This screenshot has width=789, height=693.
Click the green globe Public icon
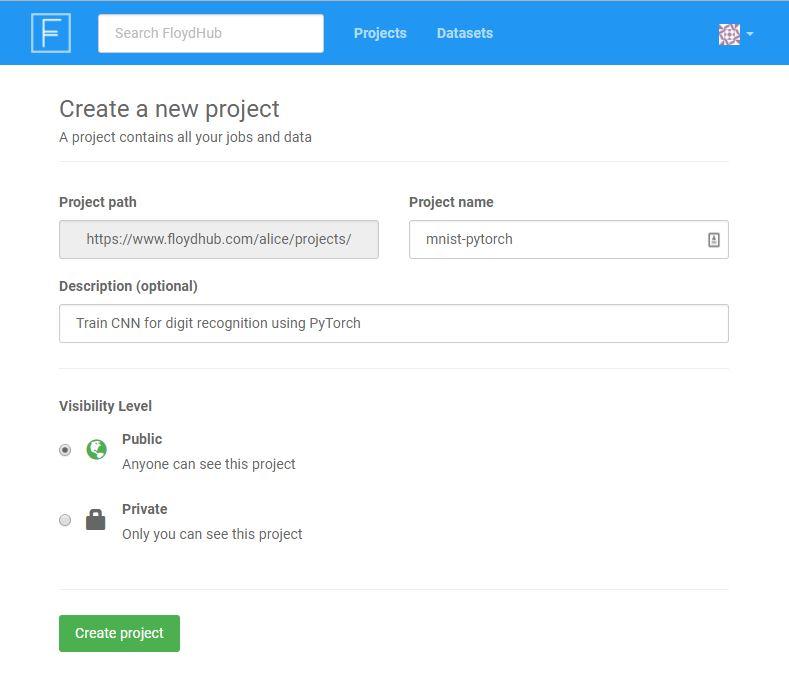click(x=96, y=449)
